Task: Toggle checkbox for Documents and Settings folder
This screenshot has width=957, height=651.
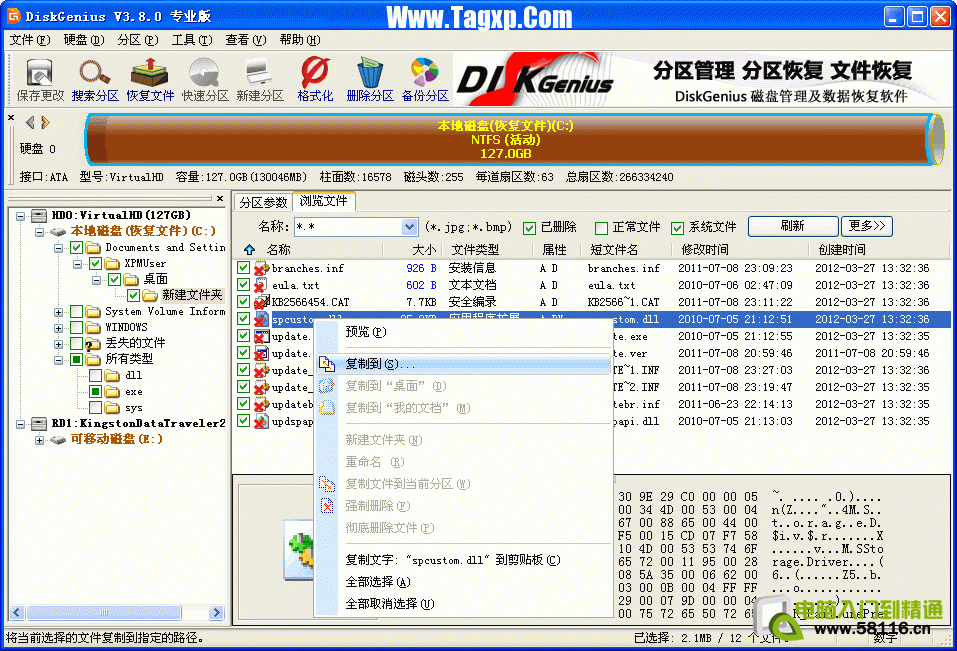Action: [76, 248]
